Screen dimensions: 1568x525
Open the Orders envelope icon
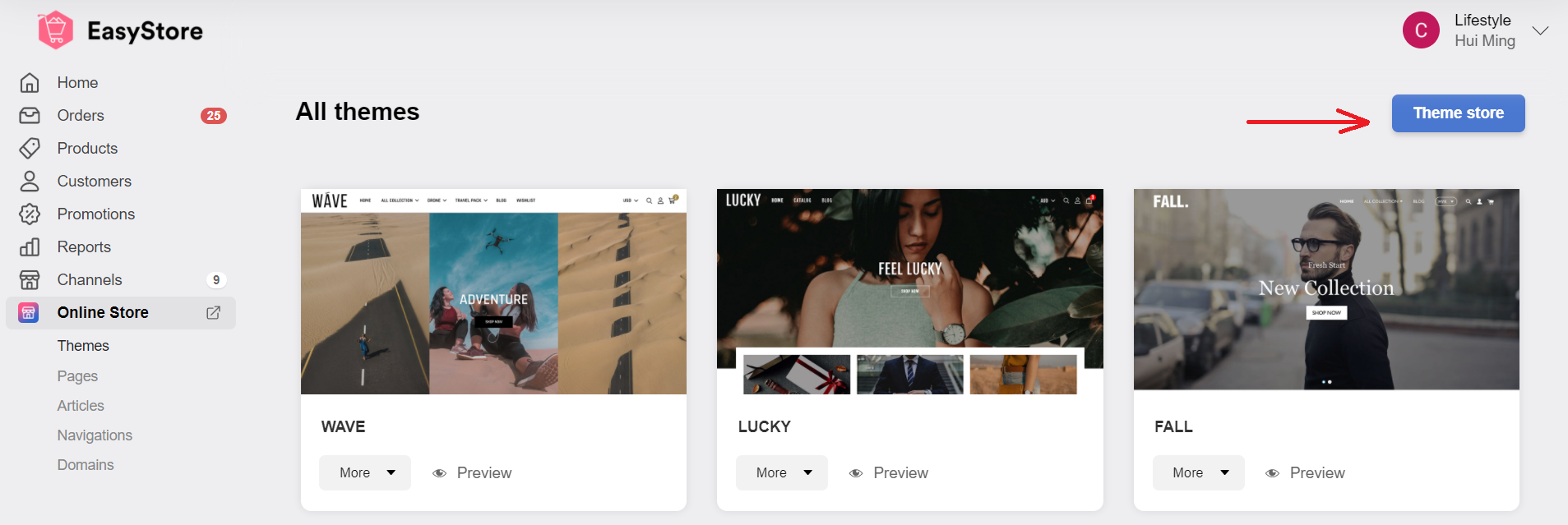30,116
